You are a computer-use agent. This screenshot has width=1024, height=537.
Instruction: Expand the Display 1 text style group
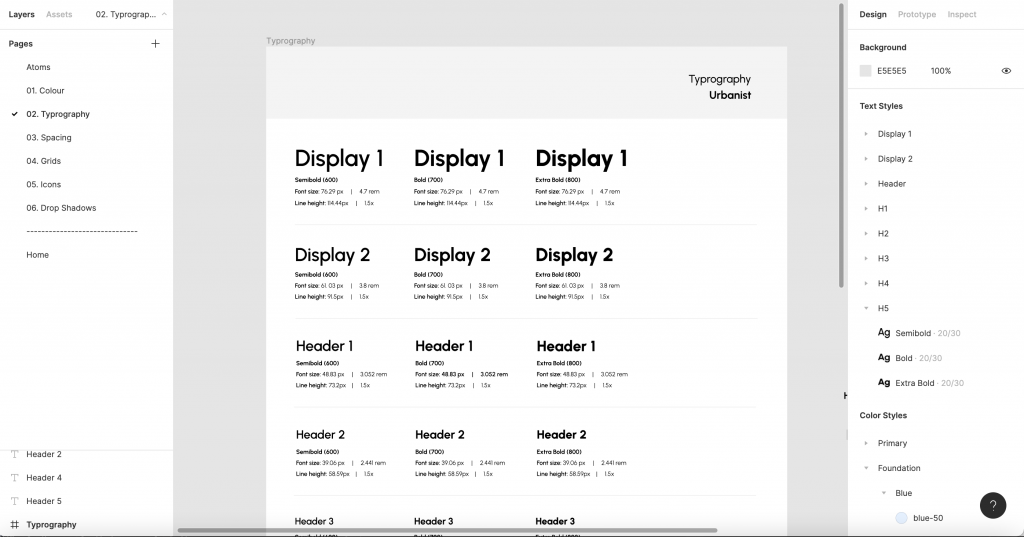866,134
